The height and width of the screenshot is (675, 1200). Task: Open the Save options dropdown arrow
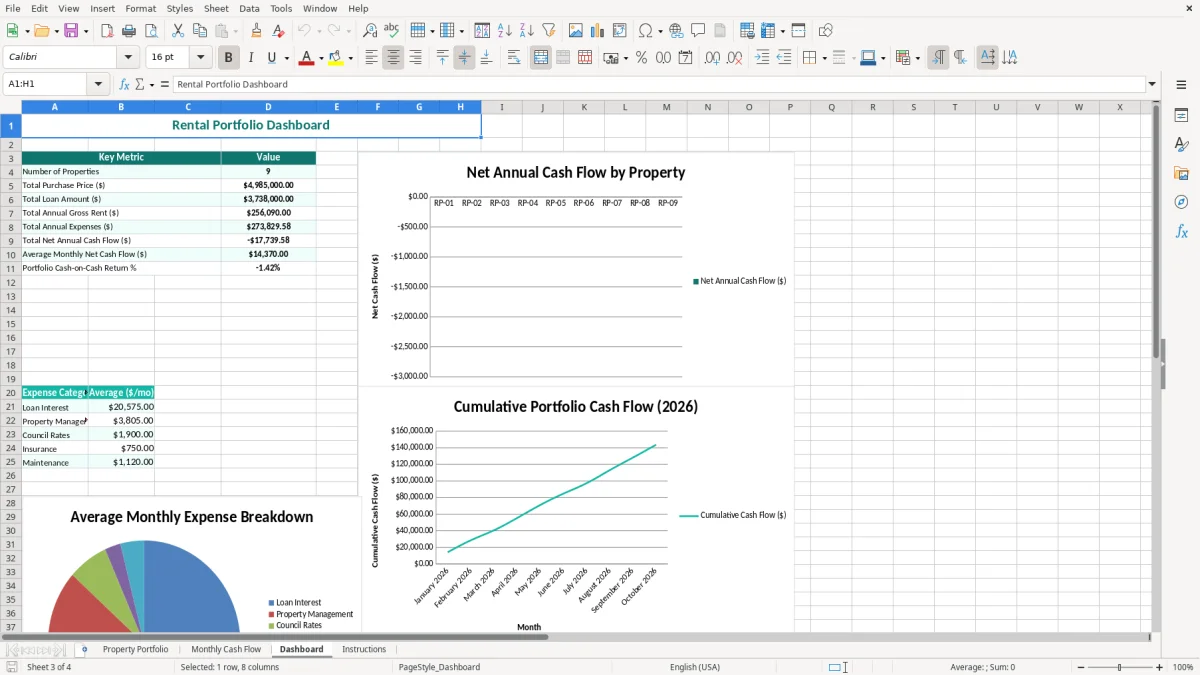pos(85,31)
